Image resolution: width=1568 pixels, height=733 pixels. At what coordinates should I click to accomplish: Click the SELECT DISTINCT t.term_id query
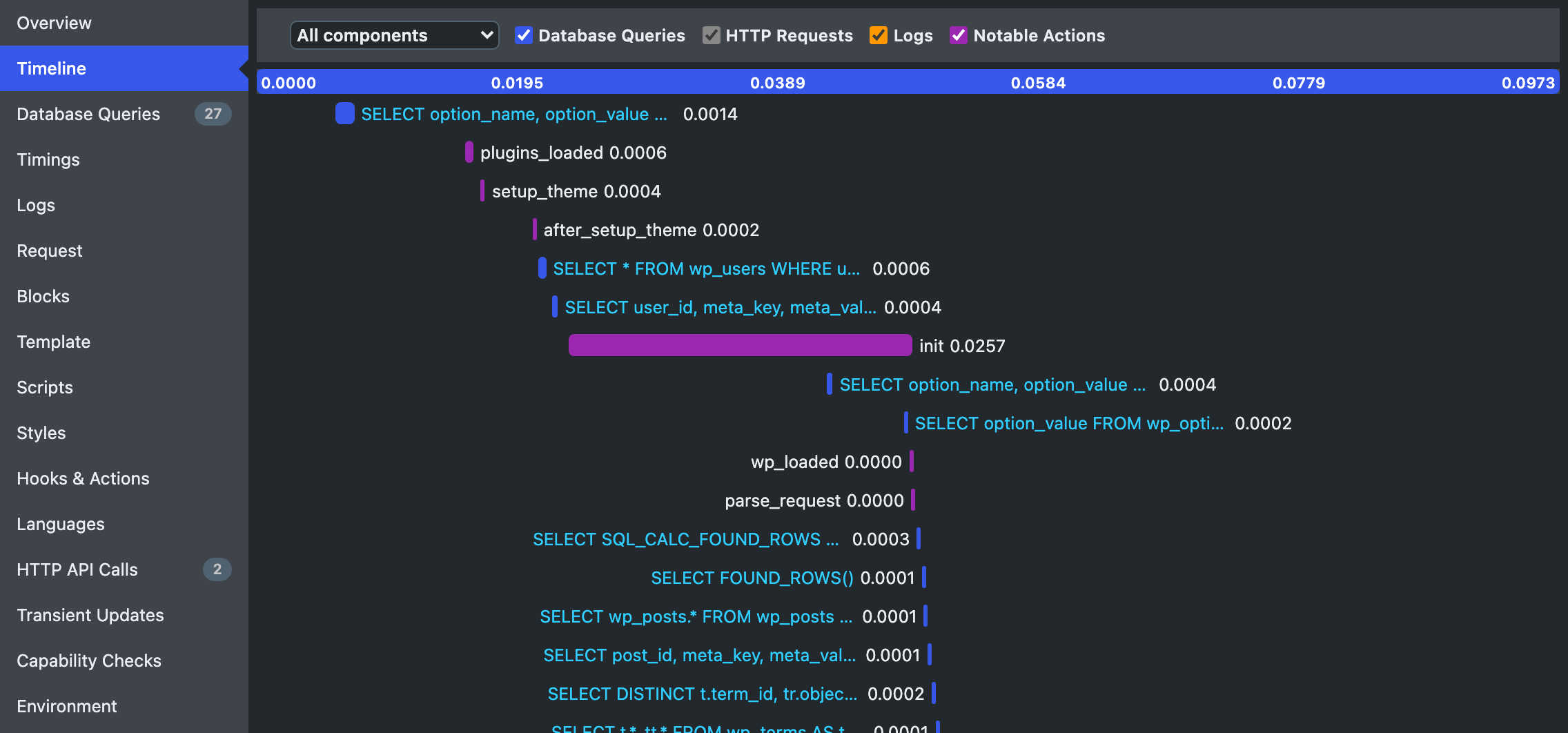pyautogui.click(x=702, y=694)
